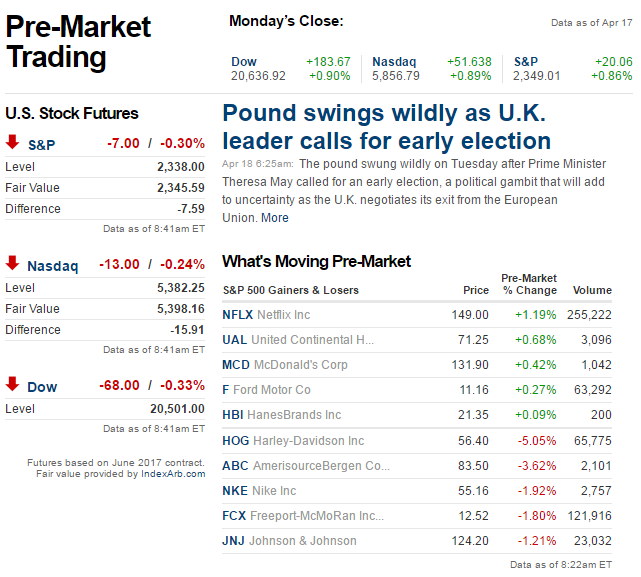This screenshot has width=641, height=577.
Task: Click the red down arrow beside Nasdaq futures
Action: pyautogui.click(x=12, y=264)
